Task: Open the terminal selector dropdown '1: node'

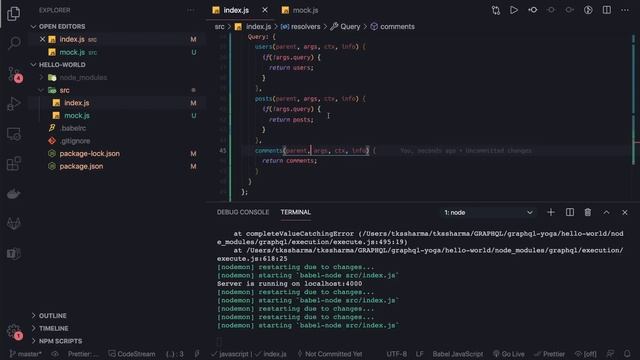Action: click(x=489, y=212)
